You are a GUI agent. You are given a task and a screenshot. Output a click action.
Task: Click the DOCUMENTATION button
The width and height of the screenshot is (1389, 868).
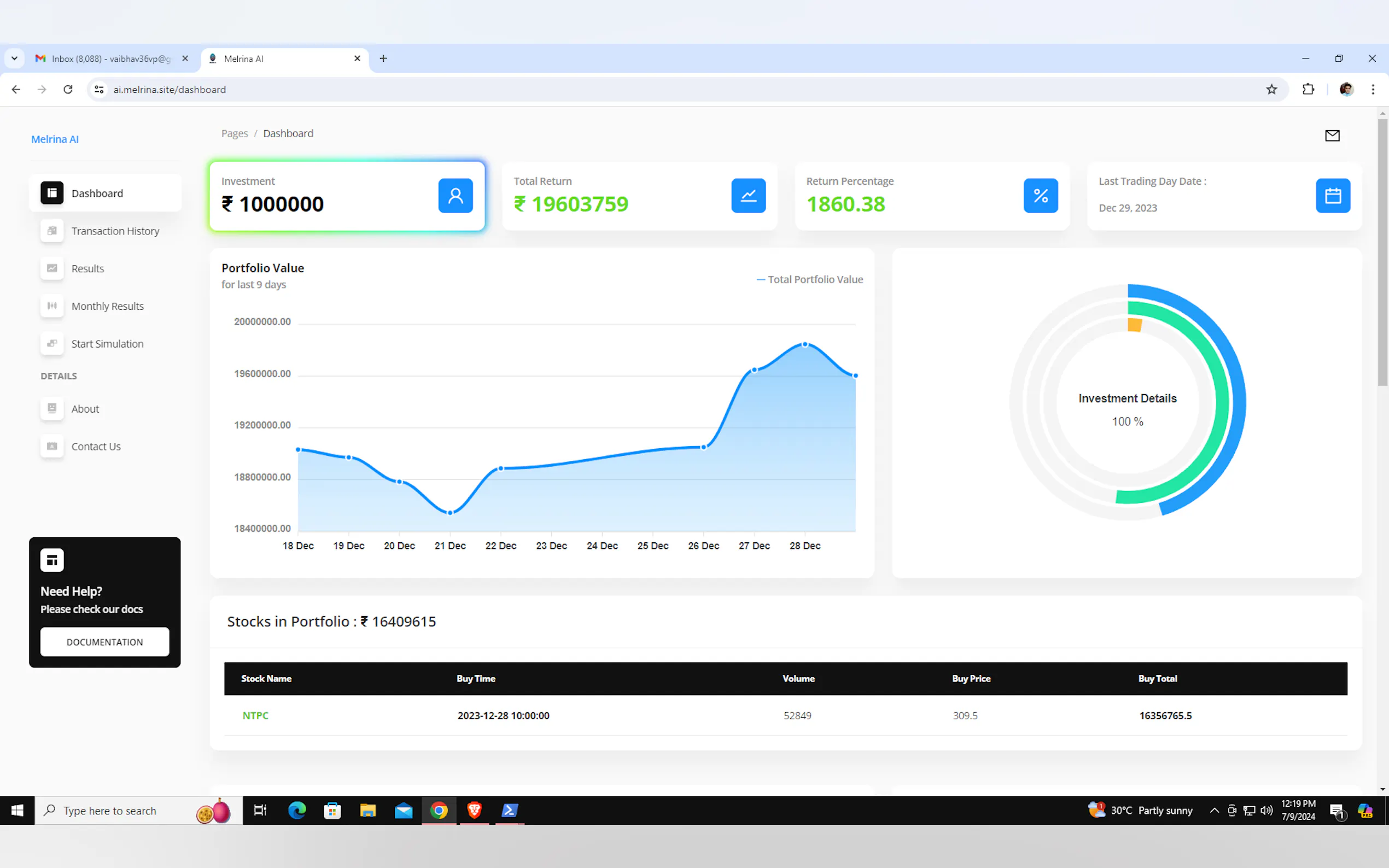[x=104, y=642]
